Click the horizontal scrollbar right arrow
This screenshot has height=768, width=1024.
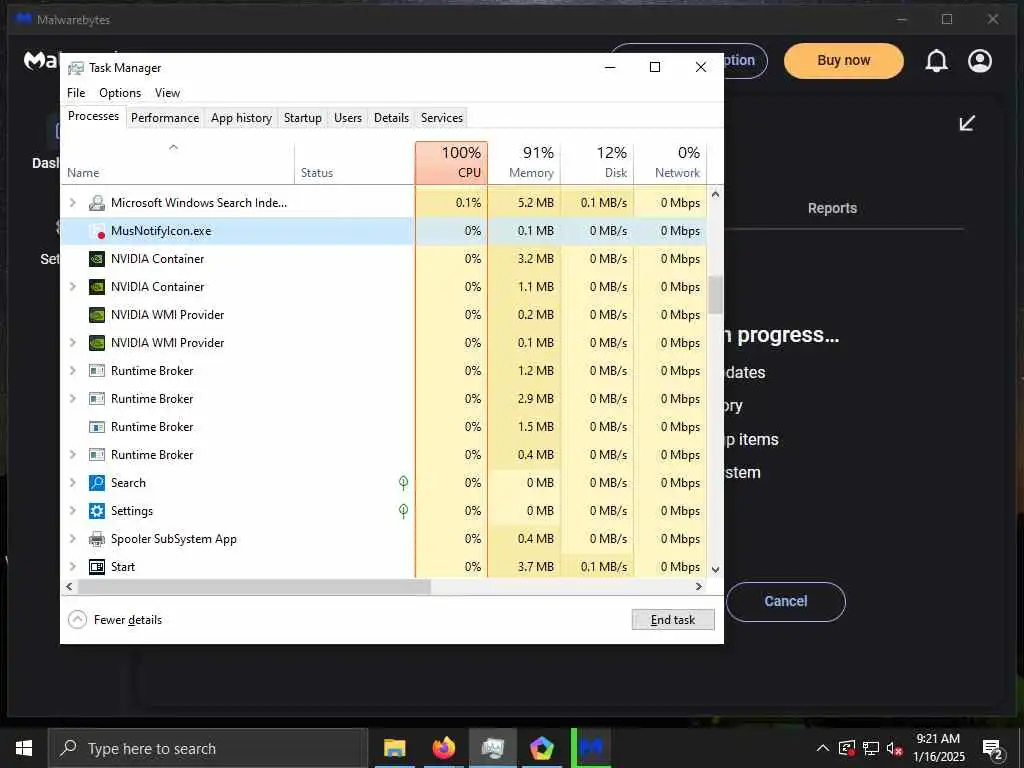(699, 586)
